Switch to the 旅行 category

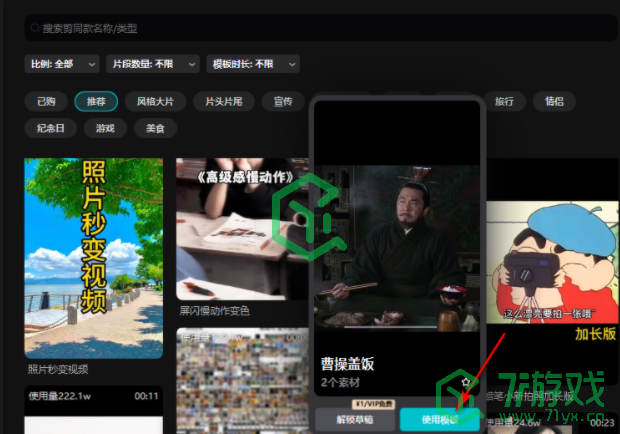(504, 101)
